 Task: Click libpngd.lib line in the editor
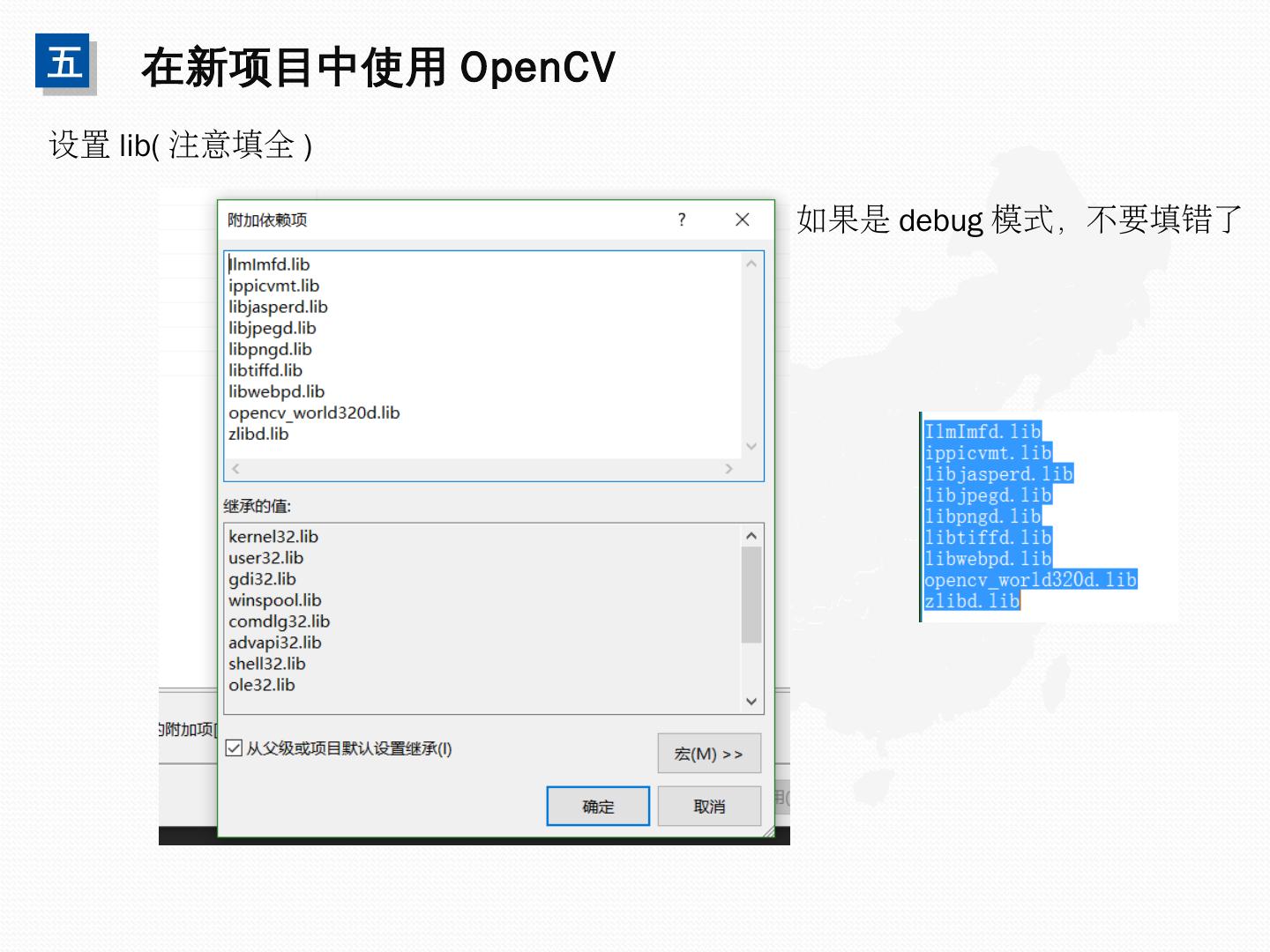(270, 349)
